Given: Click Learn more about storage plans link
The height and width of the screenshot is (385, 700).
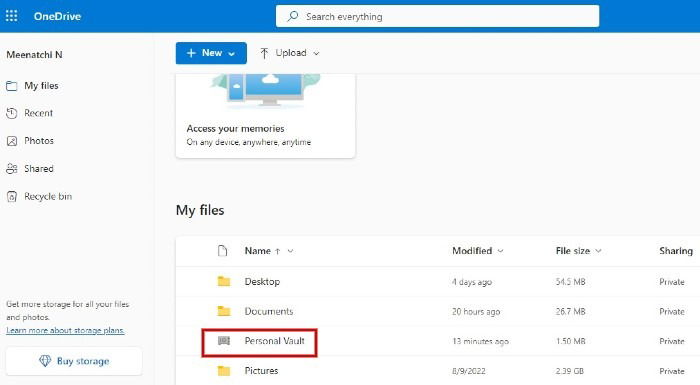Looking at the screenshot, I should [65, 331].
